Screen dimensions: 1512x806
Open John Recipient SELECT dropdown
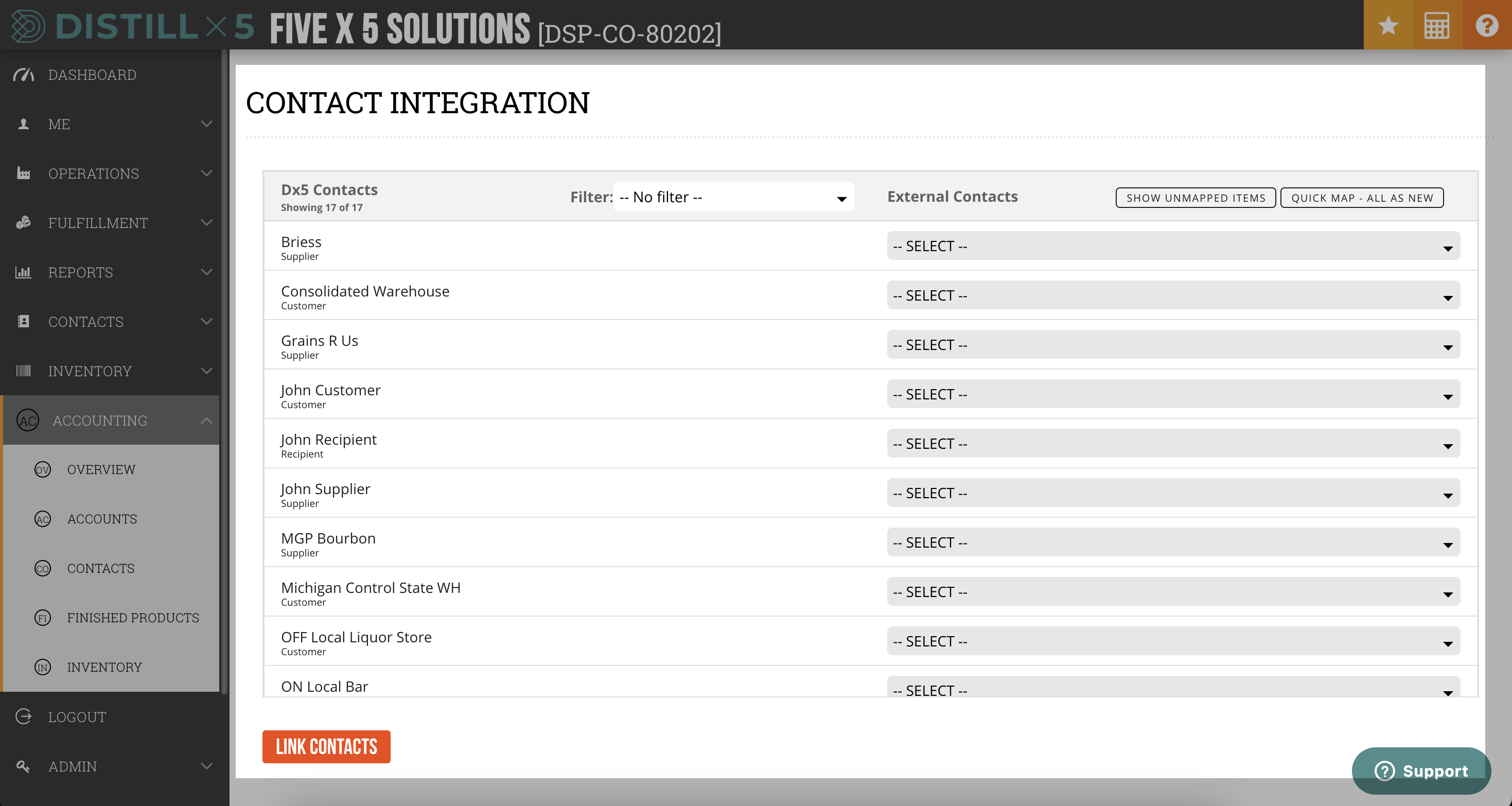pyautogui.click(x=1173, y=443)
